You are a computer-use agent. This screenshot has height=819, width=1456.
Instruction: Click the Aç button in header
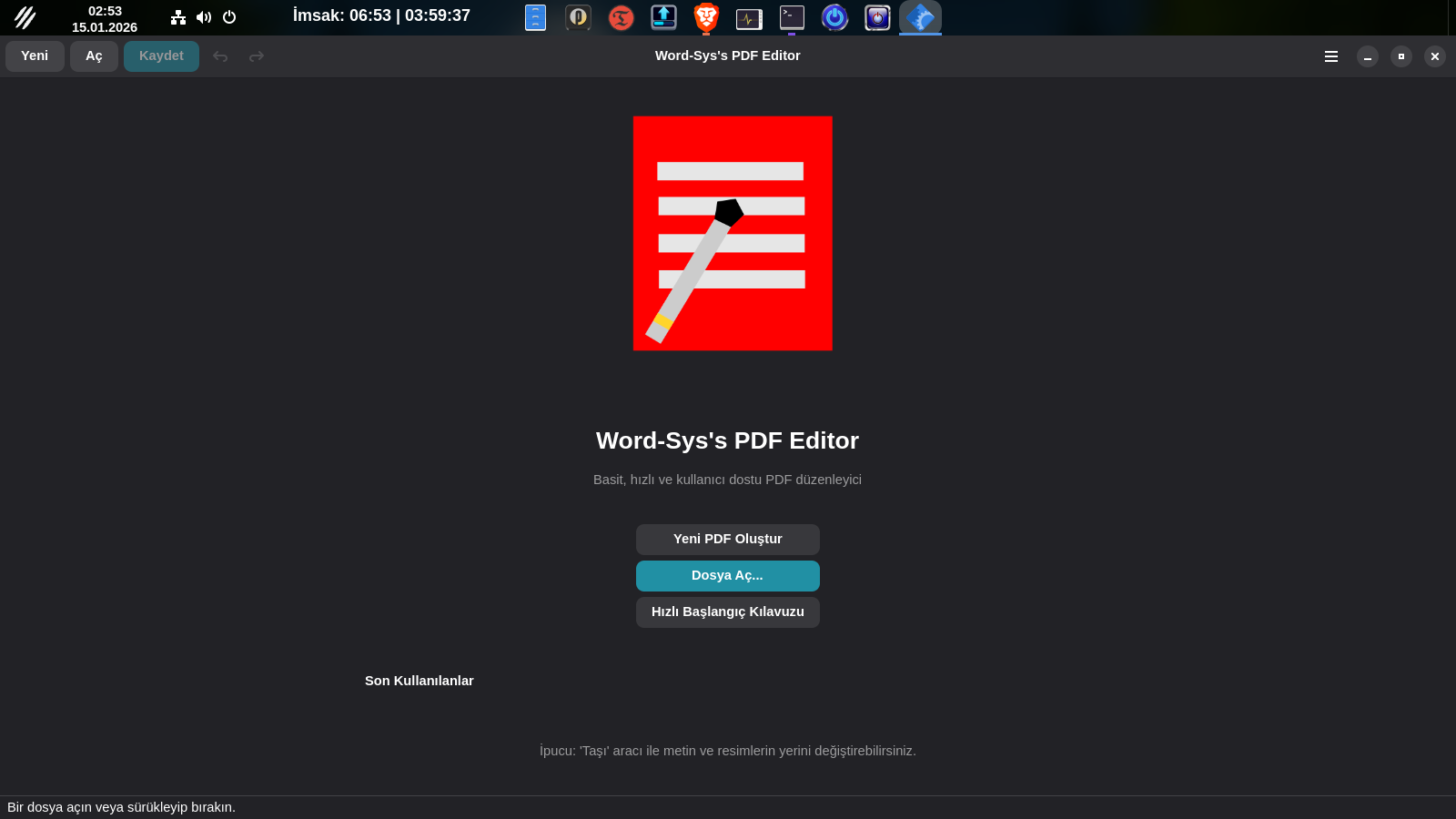click(94, 56)
